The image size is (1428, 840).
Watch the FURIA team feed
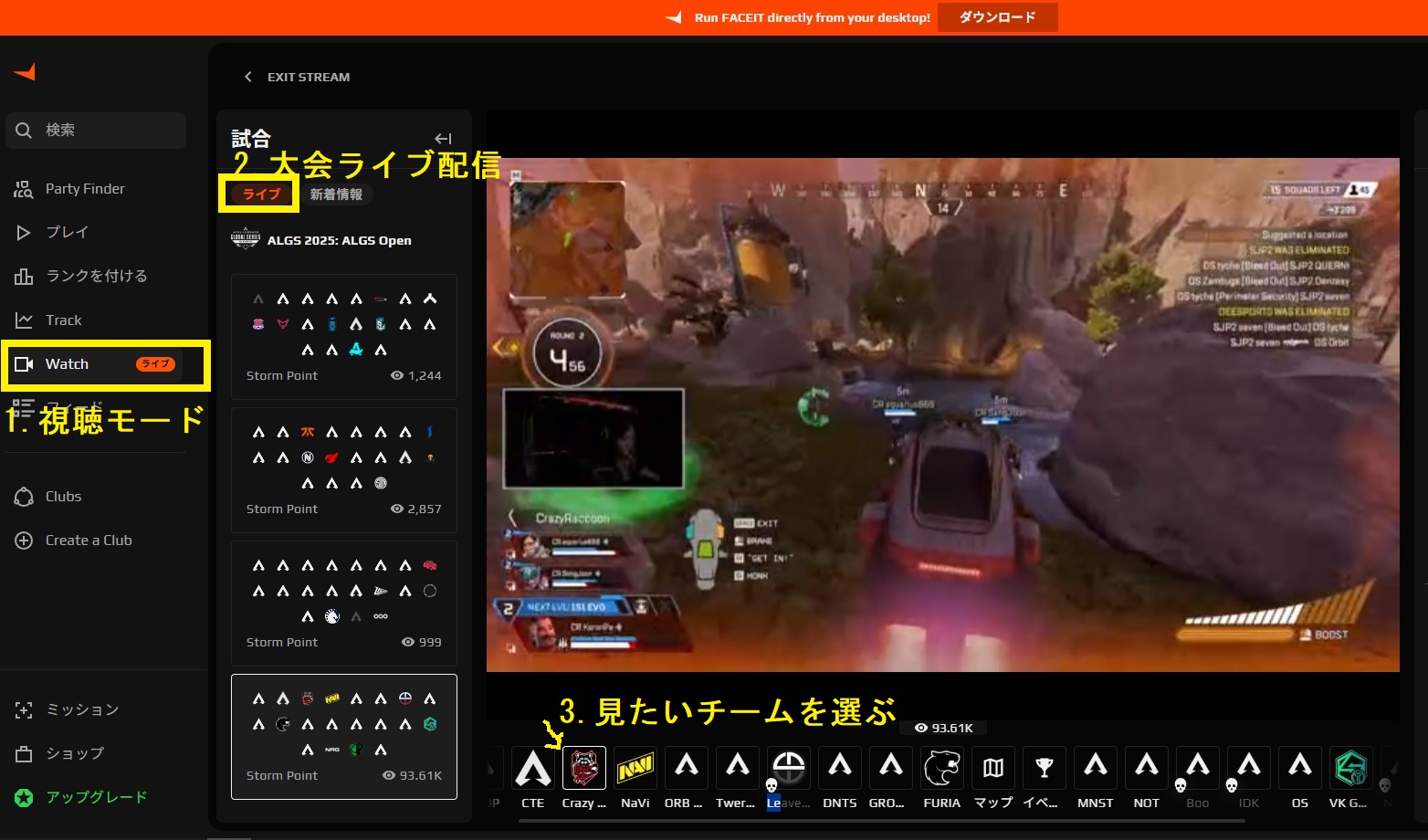coord(942,778)
